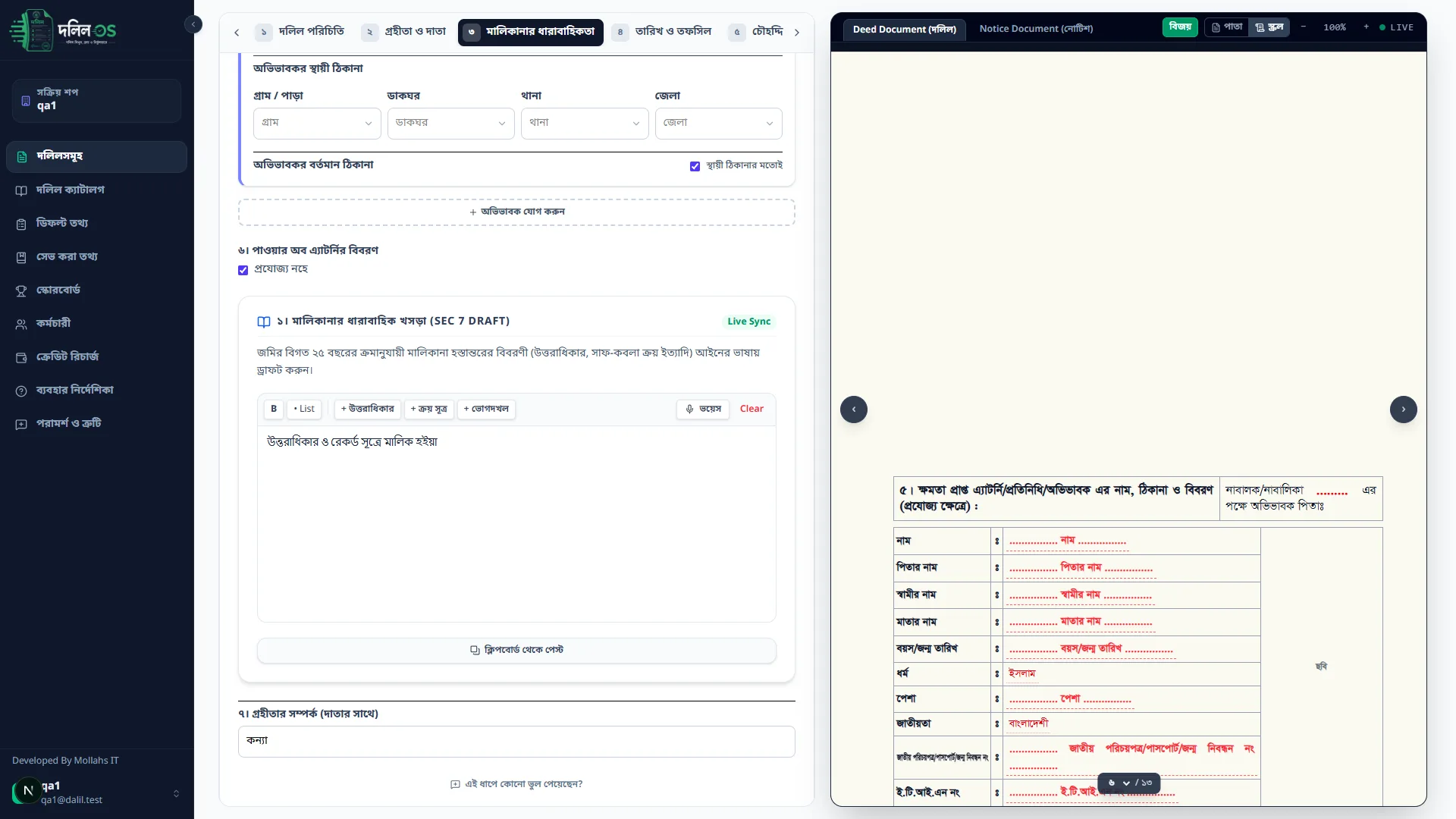1456x819 pixels.
Task: Open স্কোরবোর্ড trophy icon
Action: [21, 290]
